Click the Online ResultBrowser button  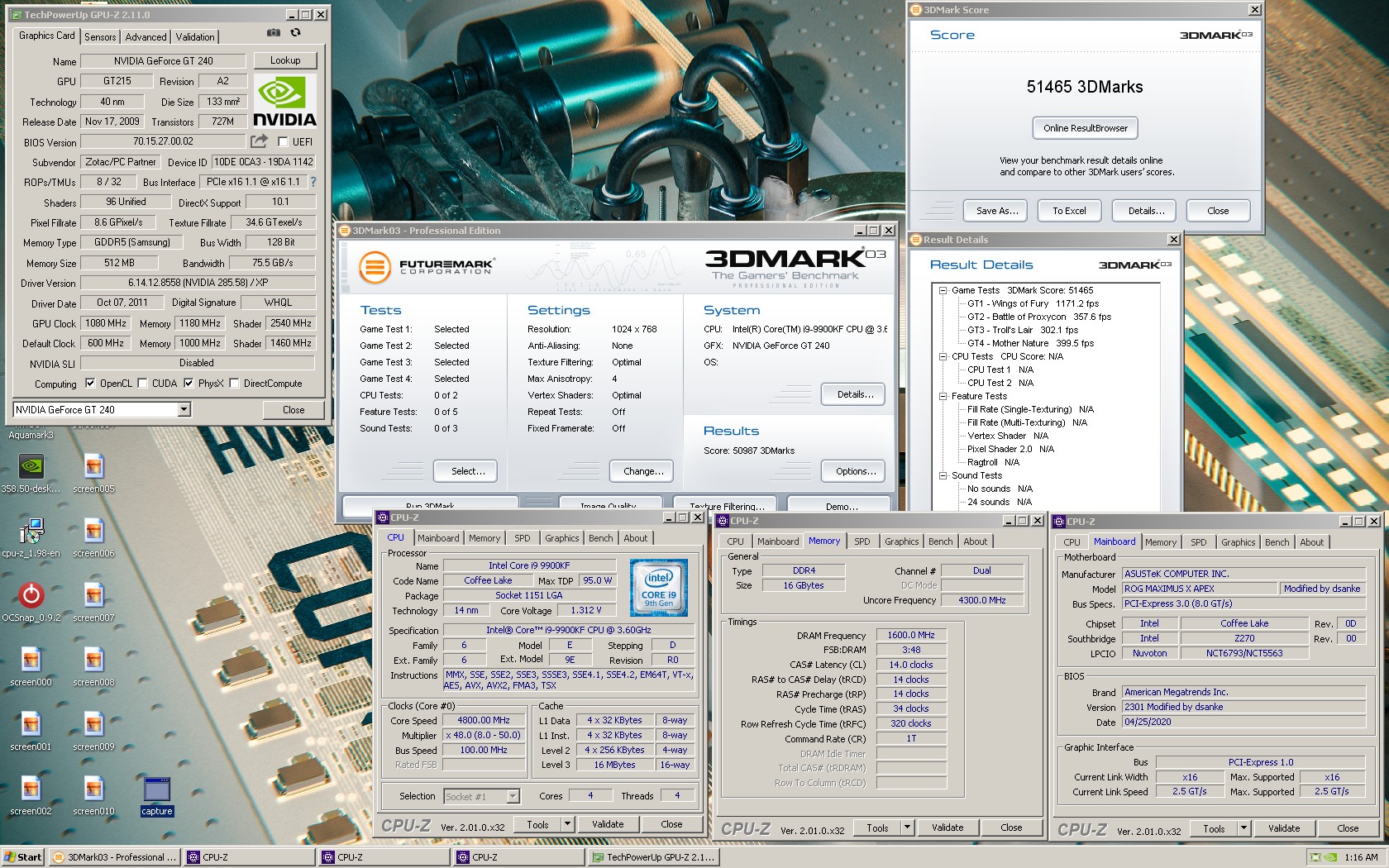point(1086,128)
